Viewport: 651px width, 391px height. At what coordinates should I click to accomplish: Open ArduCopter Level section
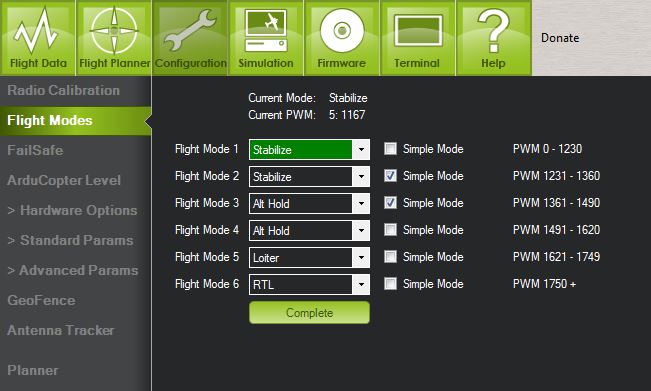click(64, 180)
